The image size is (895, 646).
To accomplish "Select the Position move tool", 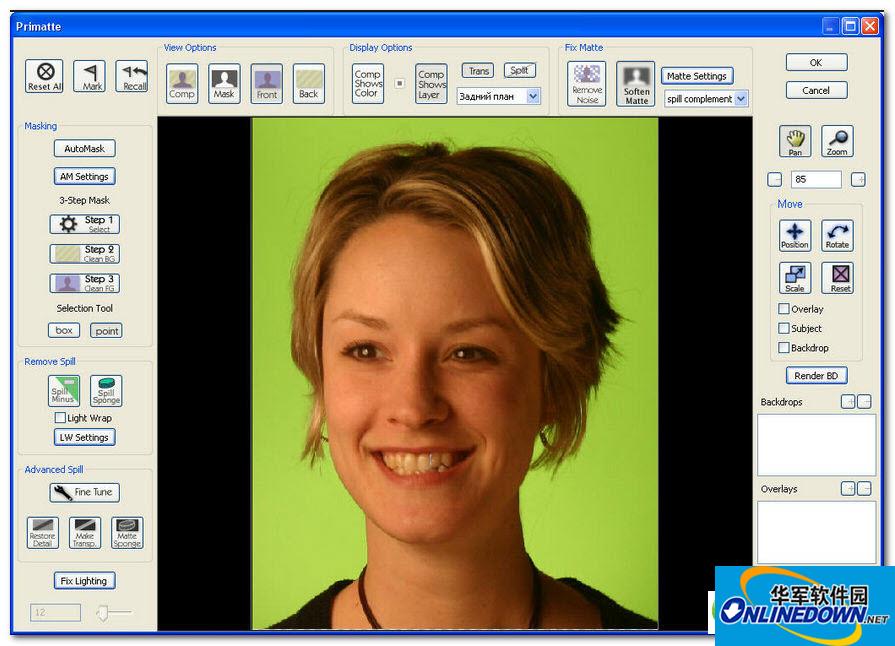I will 795,235.
